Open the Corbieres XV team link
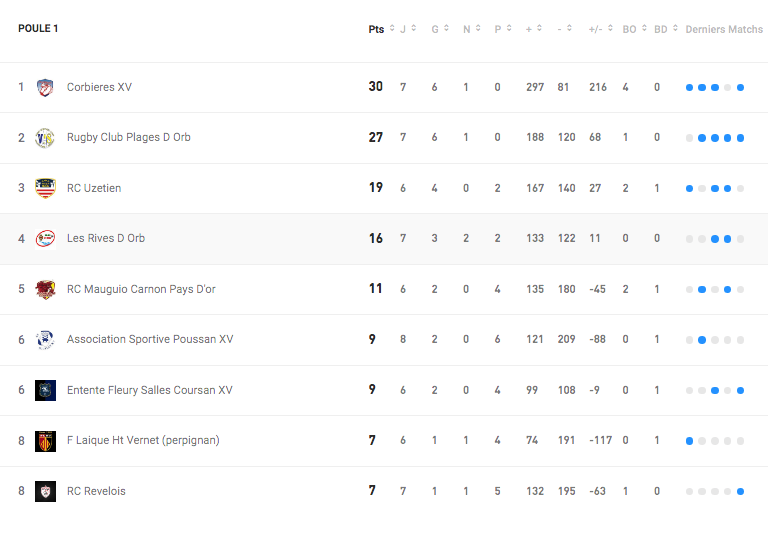 pos(99,87)
